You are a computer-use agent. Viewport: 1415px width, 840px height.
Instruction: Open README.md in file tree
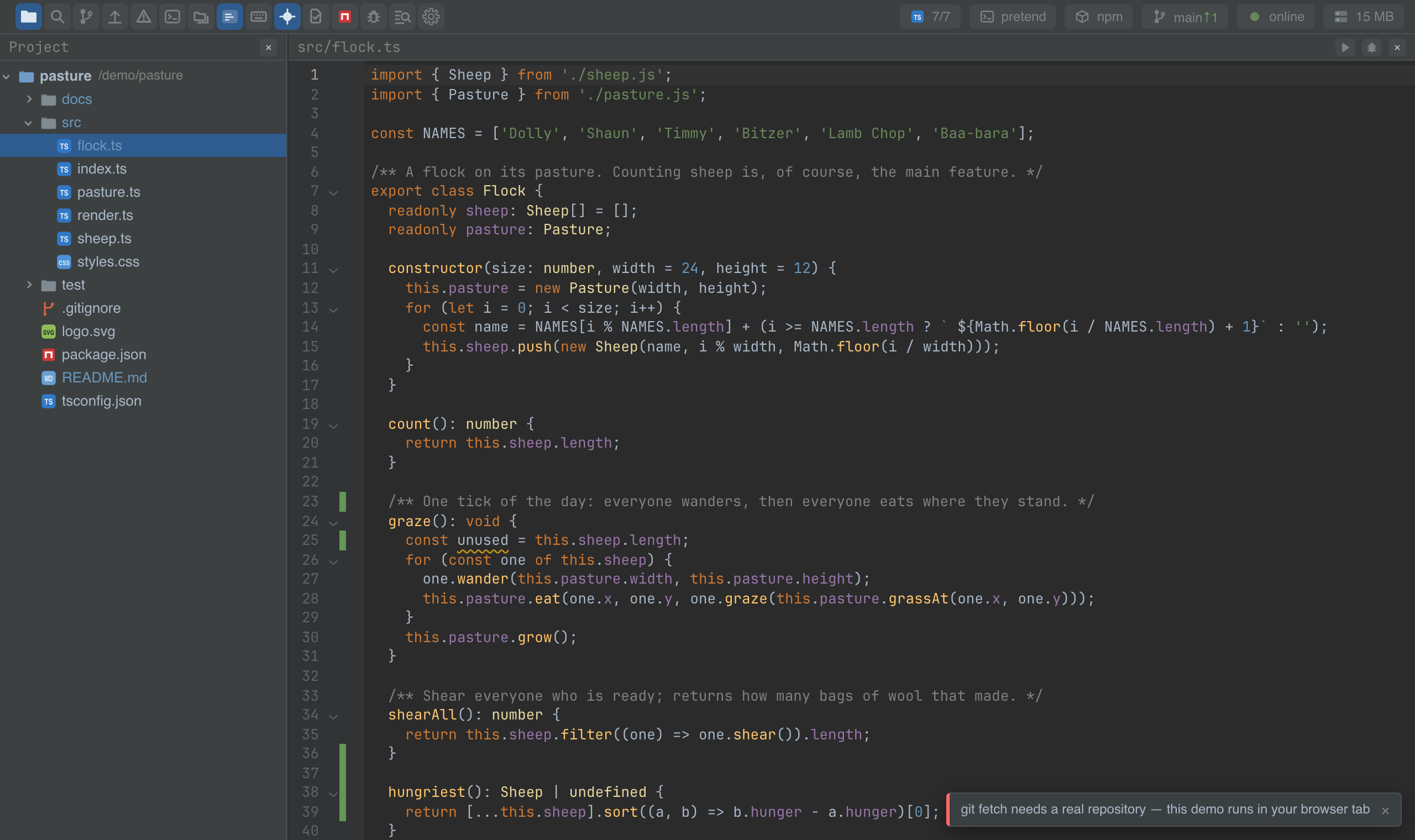pos(143,377)
